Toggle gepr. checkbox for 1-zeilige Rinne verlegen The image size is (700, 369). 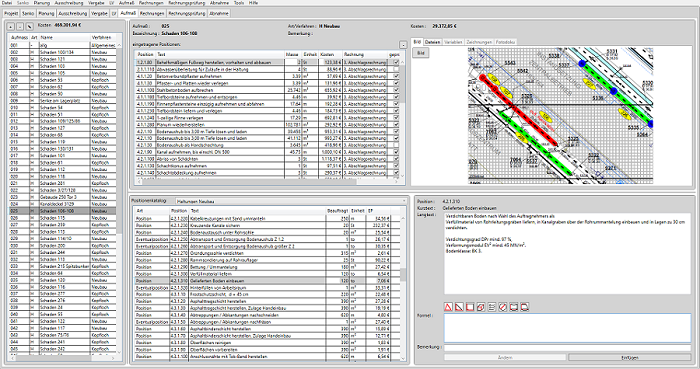(x=396, y=117)
